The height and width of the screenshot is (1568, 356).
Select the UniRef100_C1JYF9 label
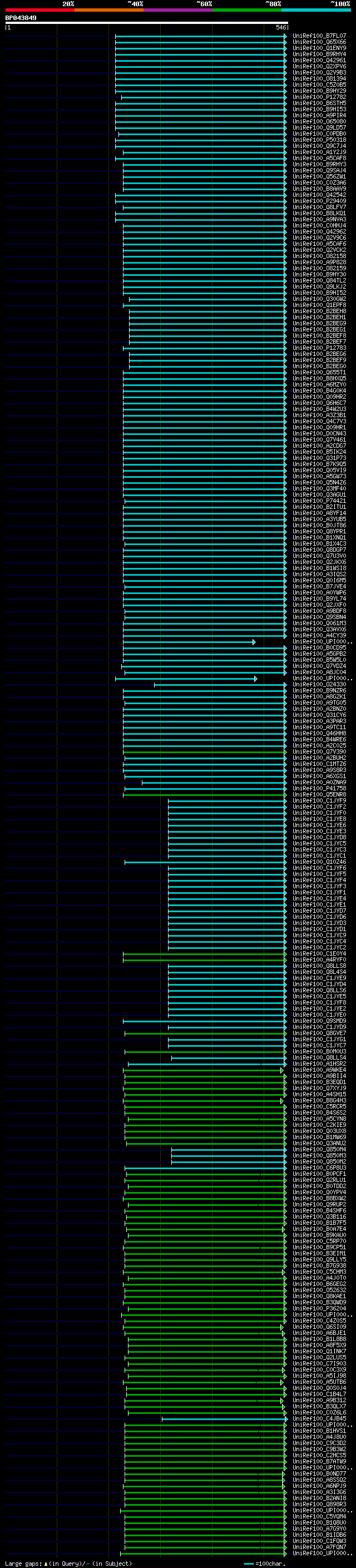click(x=319, y=800)
